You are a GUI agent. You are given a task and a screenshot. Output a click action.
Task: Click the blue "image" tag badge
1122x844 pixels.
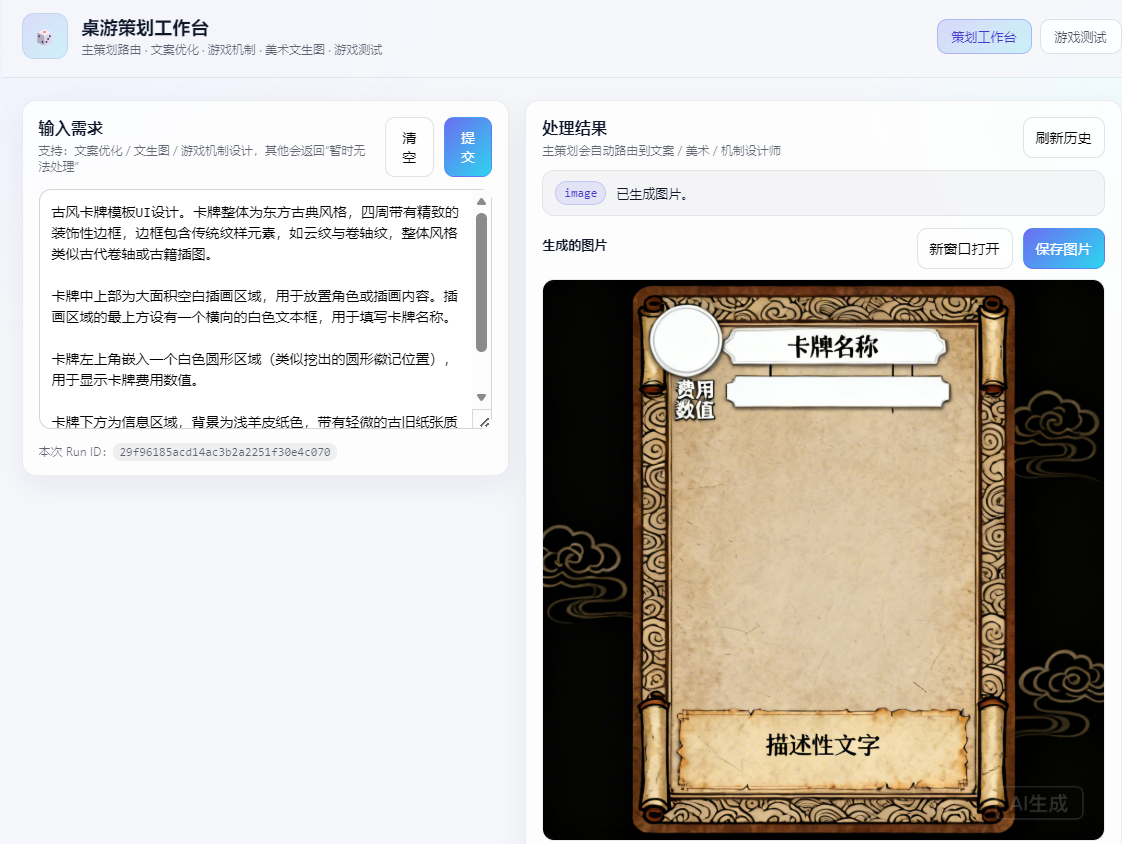tap(580, 193)
